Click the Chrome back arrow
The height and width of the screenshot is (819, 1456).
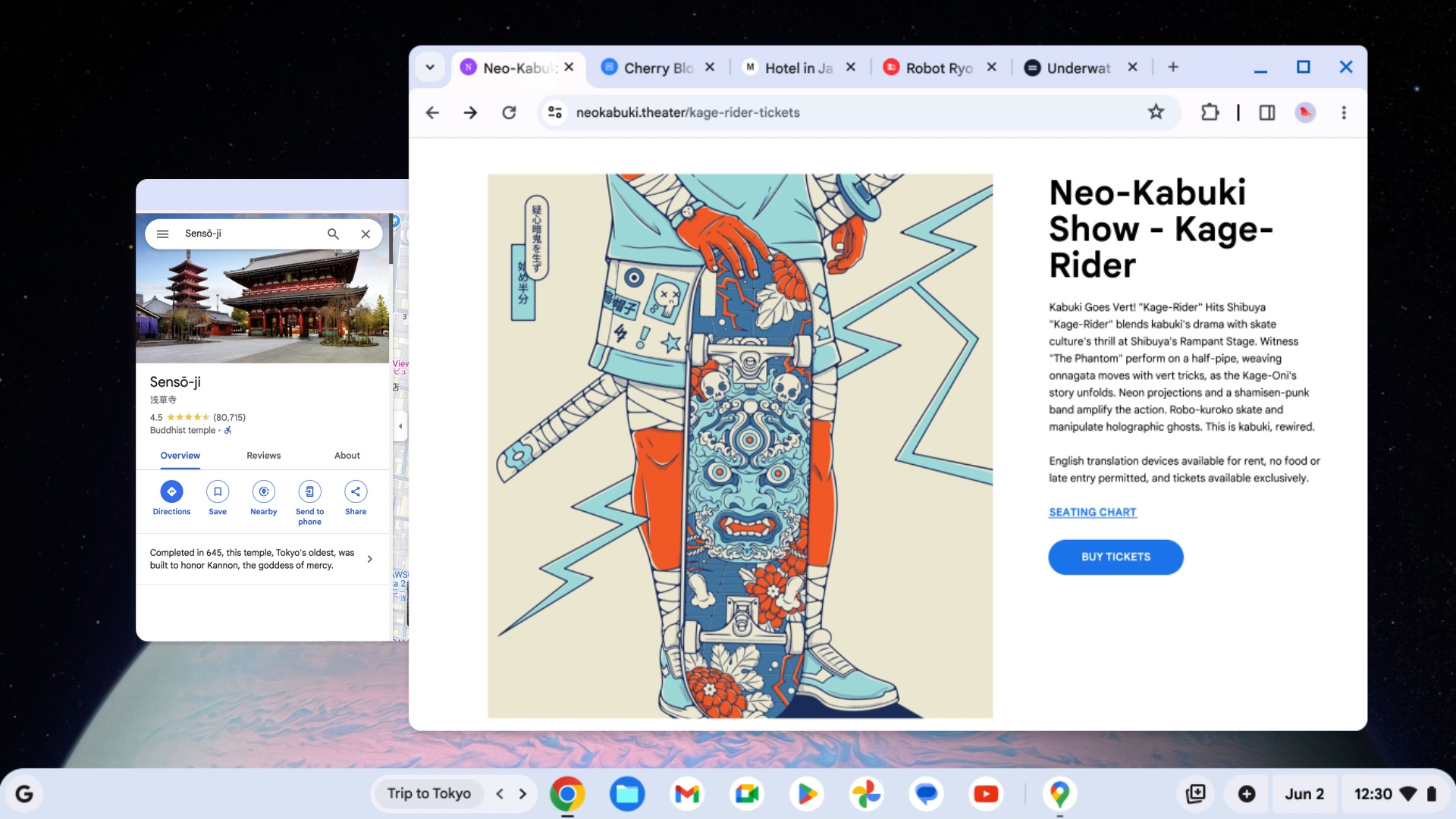432,112
